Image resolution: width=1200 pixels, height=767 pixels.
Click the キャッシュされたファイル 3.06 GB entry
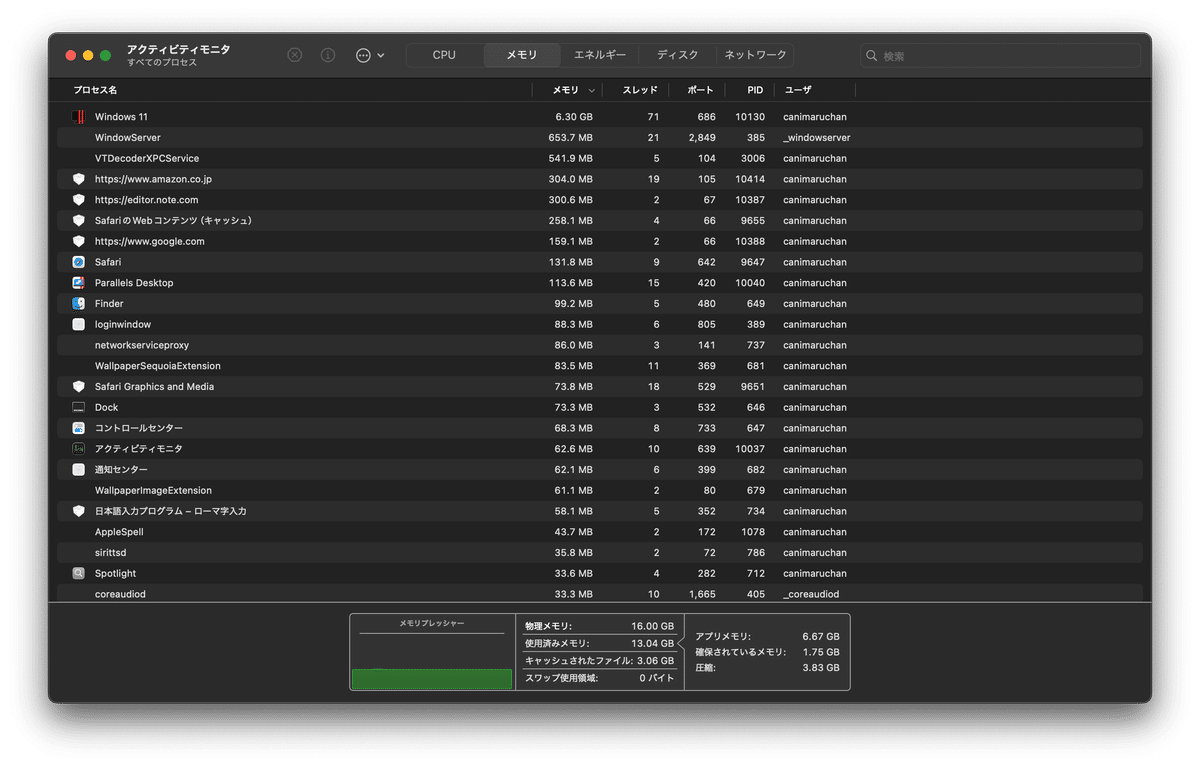599,661
